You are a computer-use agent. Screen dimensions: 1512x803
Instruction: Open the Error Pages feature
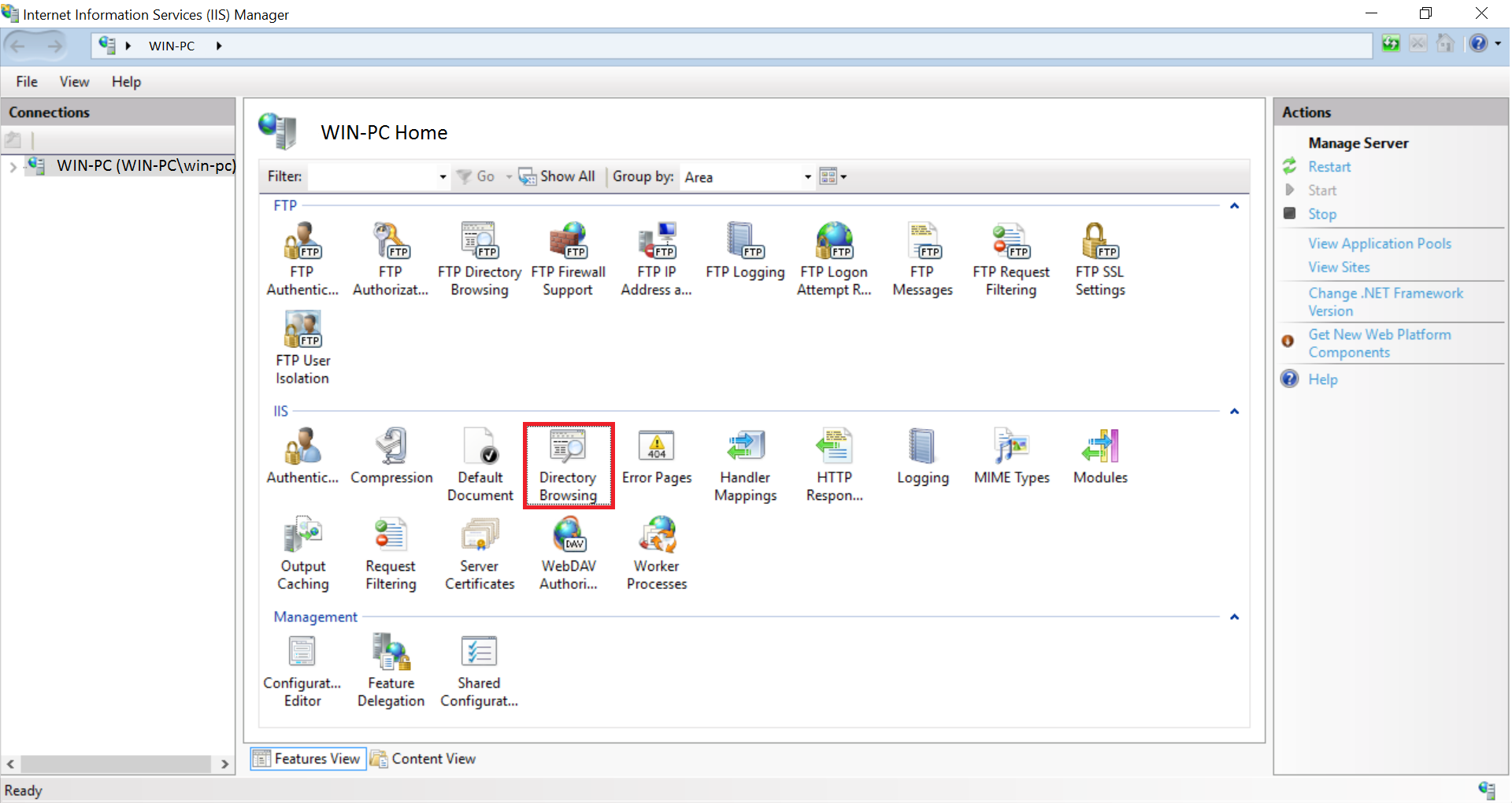(656, 457)
